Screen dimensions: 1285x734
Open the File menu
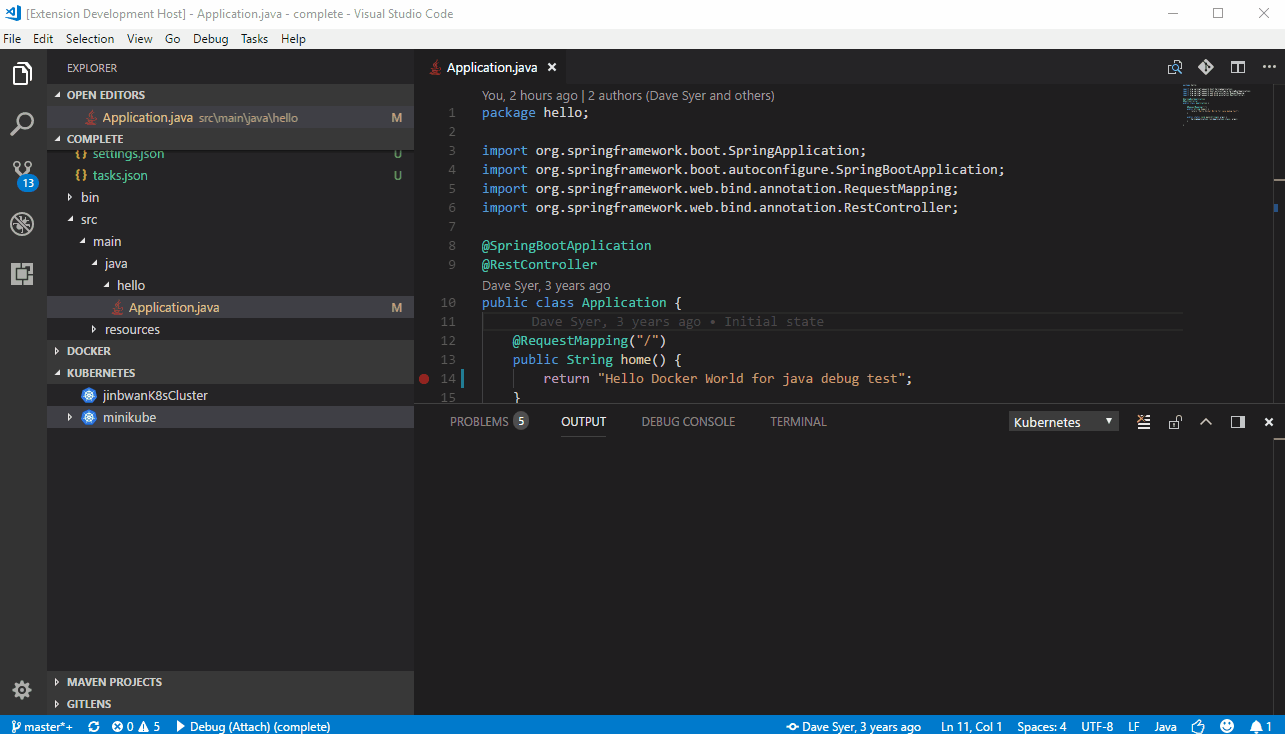(12, 39)
